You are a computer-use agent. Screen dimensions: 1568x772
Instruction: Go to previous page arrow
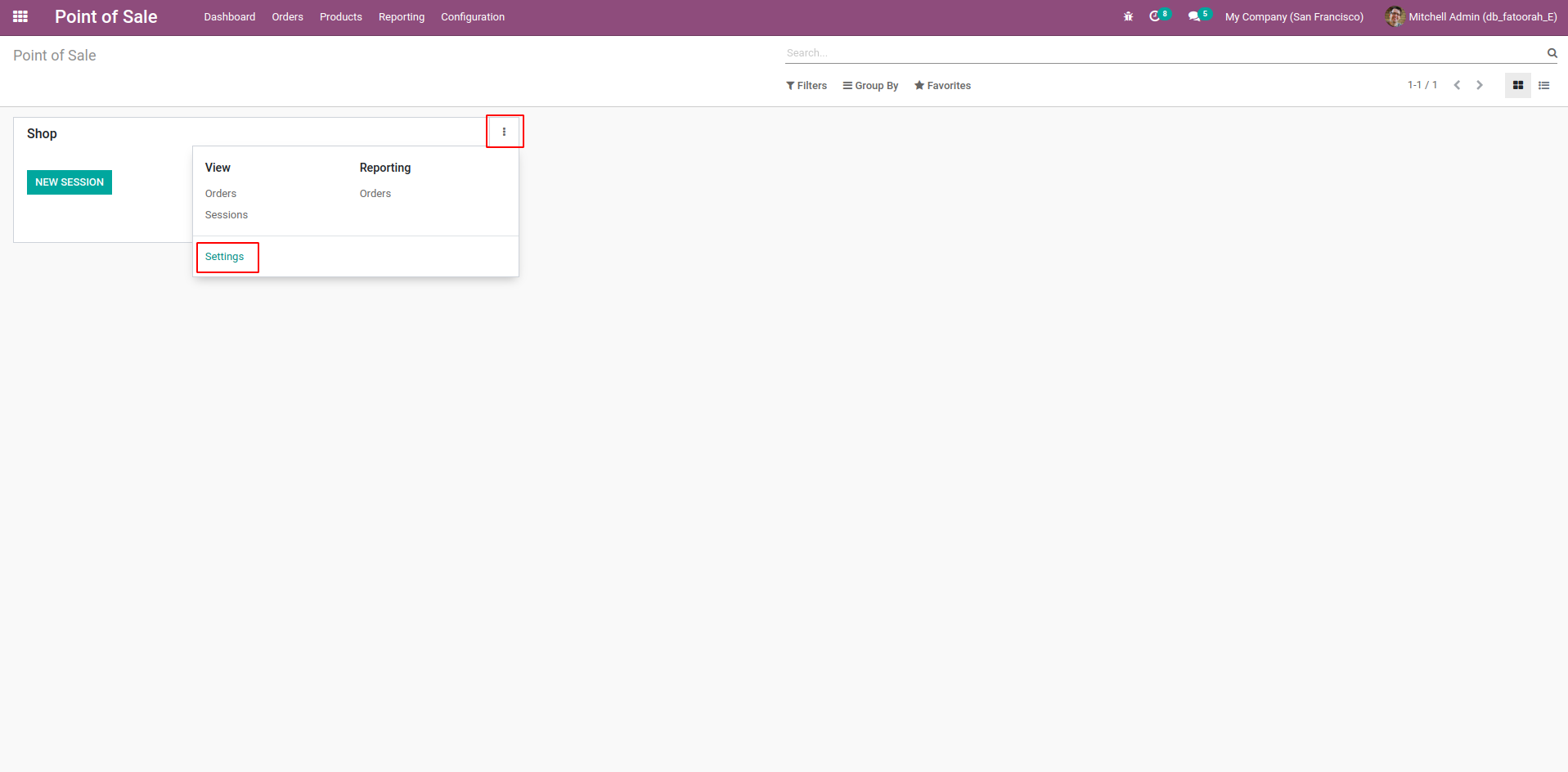pyautogui.click(x=1457, y=85)
